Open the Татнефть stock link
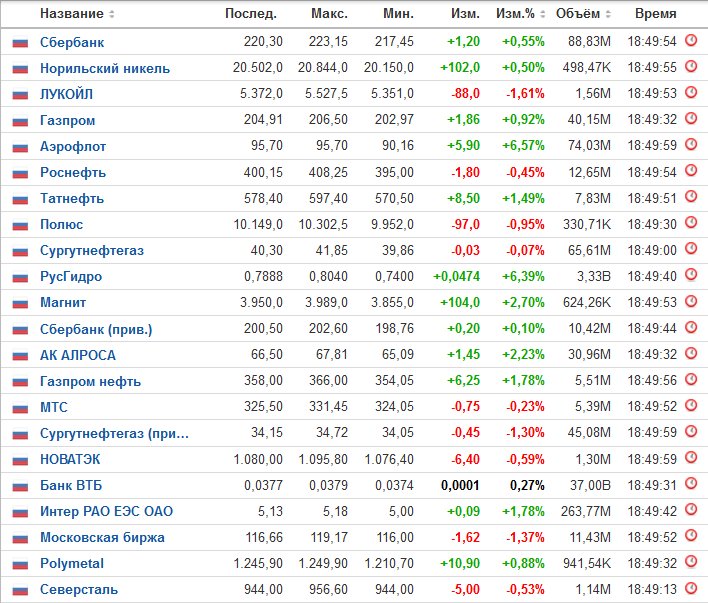The width and height of the screenshot is (708, 603). pos(72,198)
